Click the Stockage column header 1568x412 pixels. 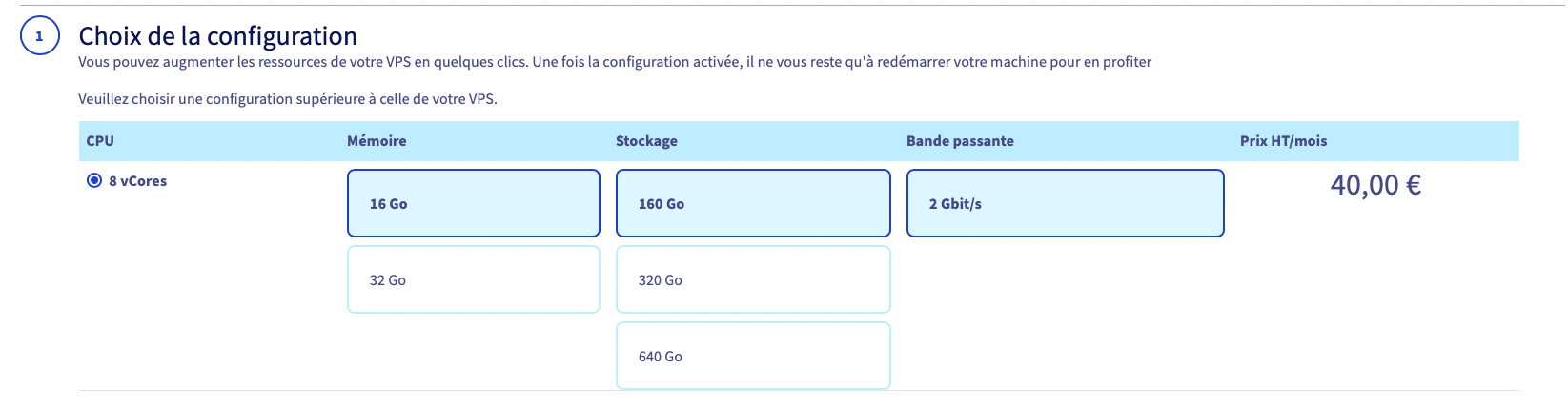point(646,141)
